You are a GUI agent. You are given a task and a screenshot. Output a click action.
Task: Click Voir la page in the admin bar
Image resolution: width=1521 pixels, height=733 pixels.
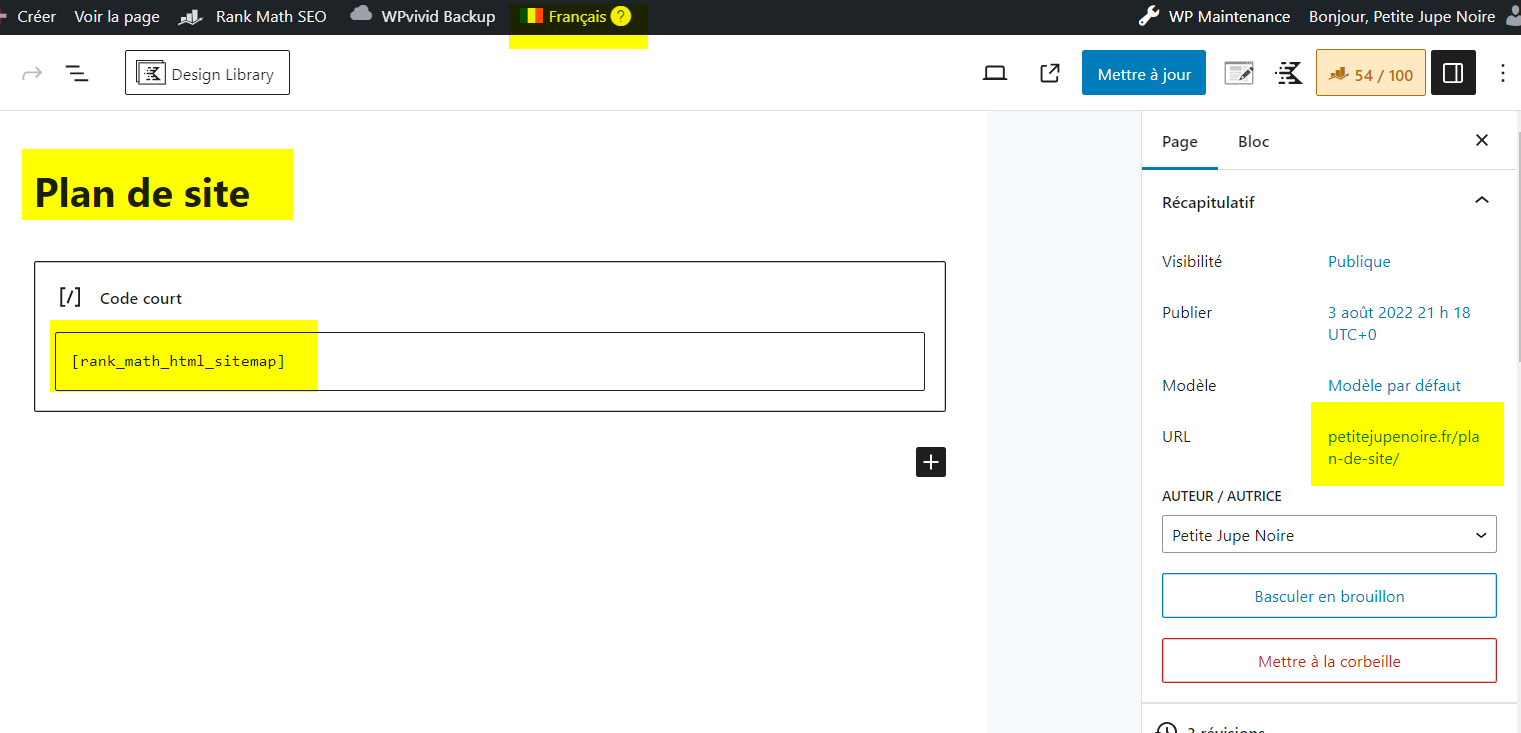(x=117, y=16)
